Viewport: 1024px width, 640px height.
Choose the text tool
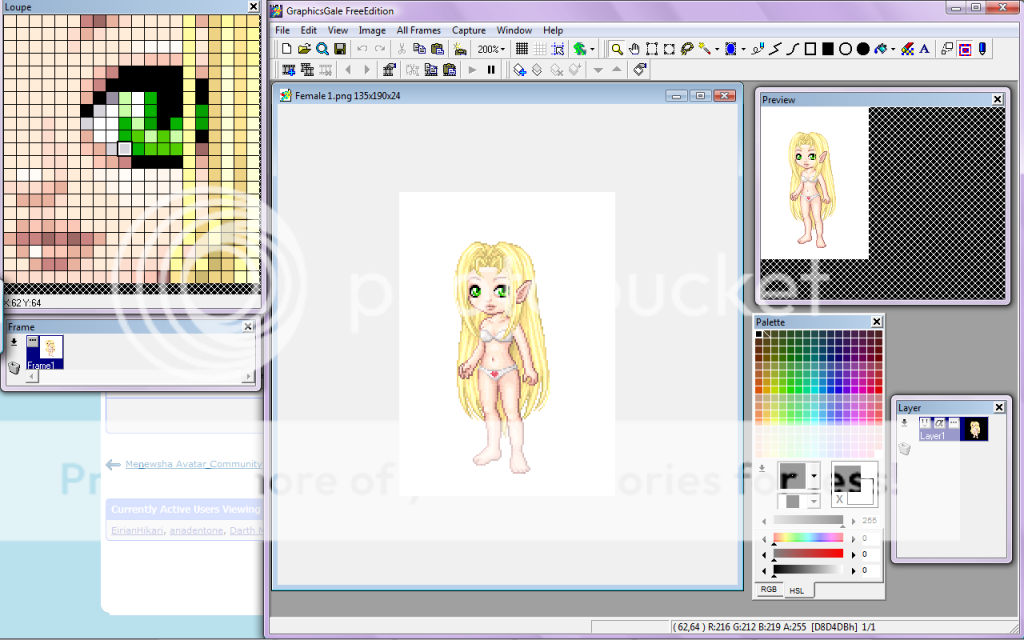[x=923, y=48]
